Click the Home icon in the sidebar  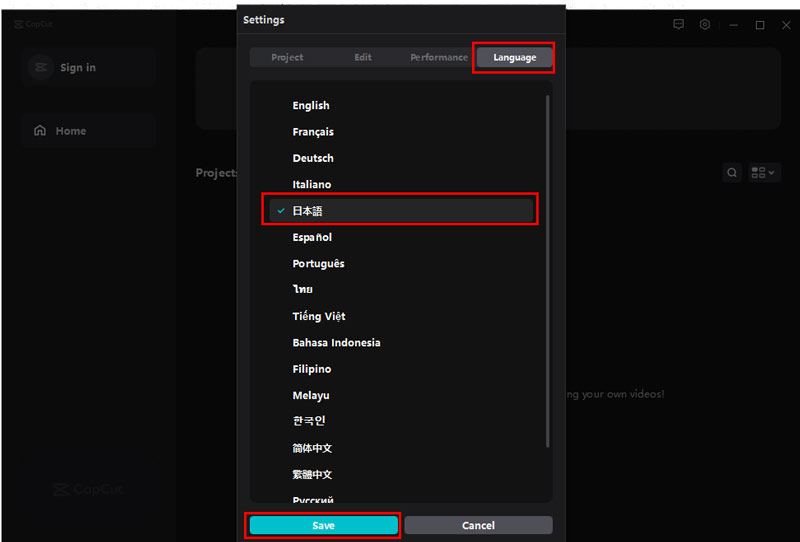click(40, 131)
